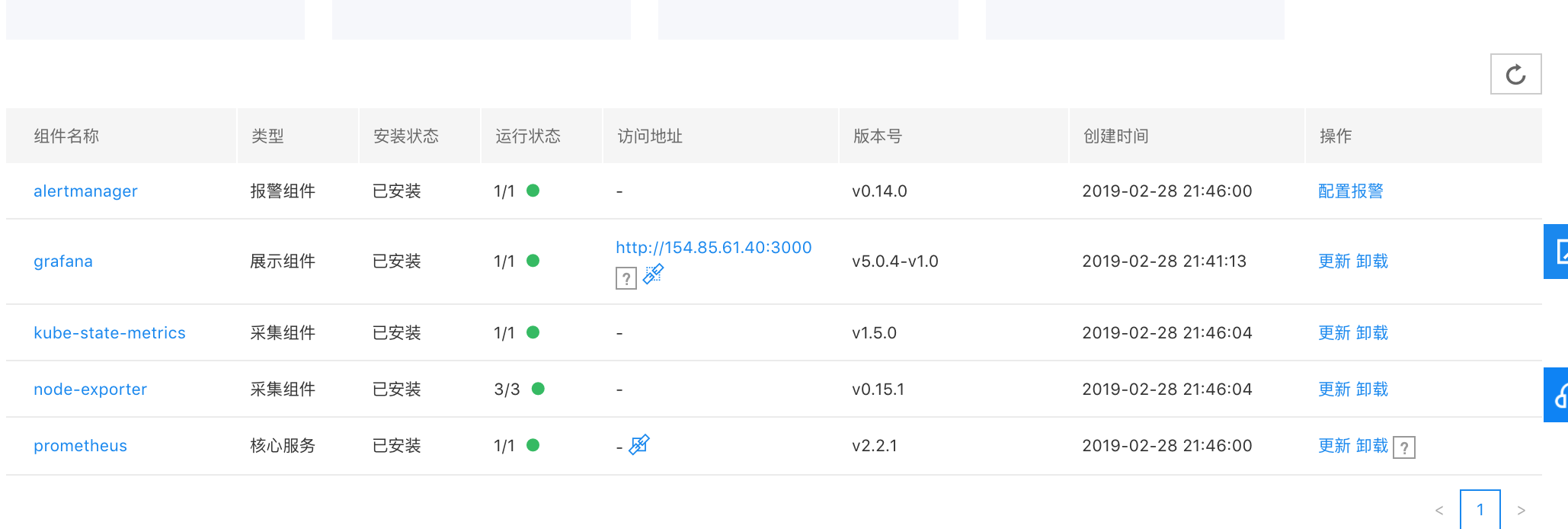Click the lower blue side tab icon
Image resolution: width=1568 pixels, height=529 pixels.
click(x=1556, y=395)
